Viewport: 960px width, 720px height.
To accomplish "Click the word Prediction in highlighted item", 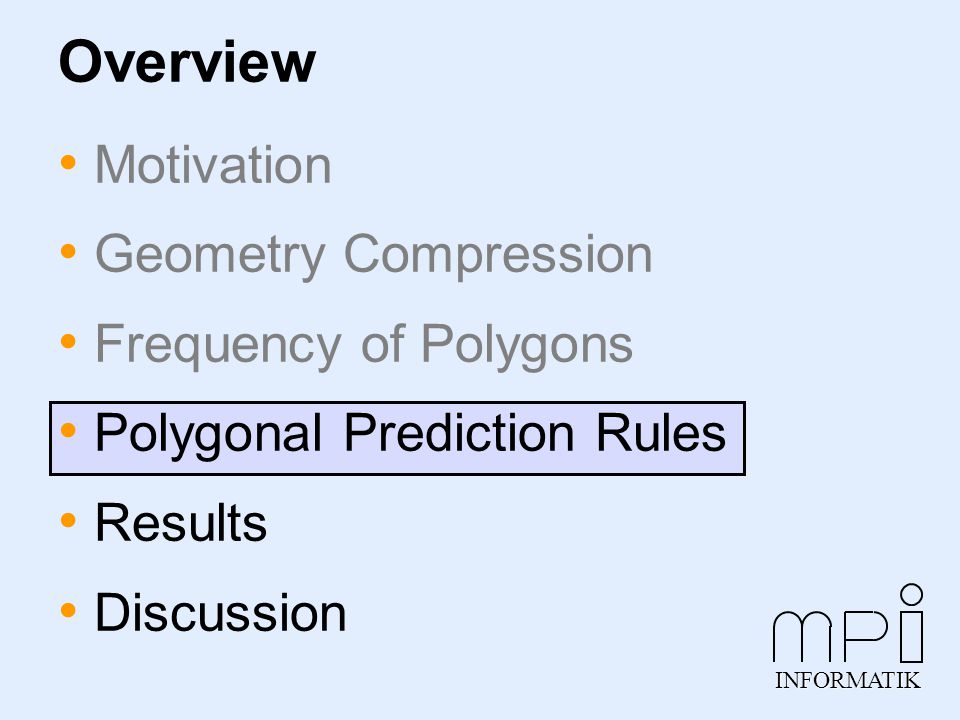I will coord(459,433).
